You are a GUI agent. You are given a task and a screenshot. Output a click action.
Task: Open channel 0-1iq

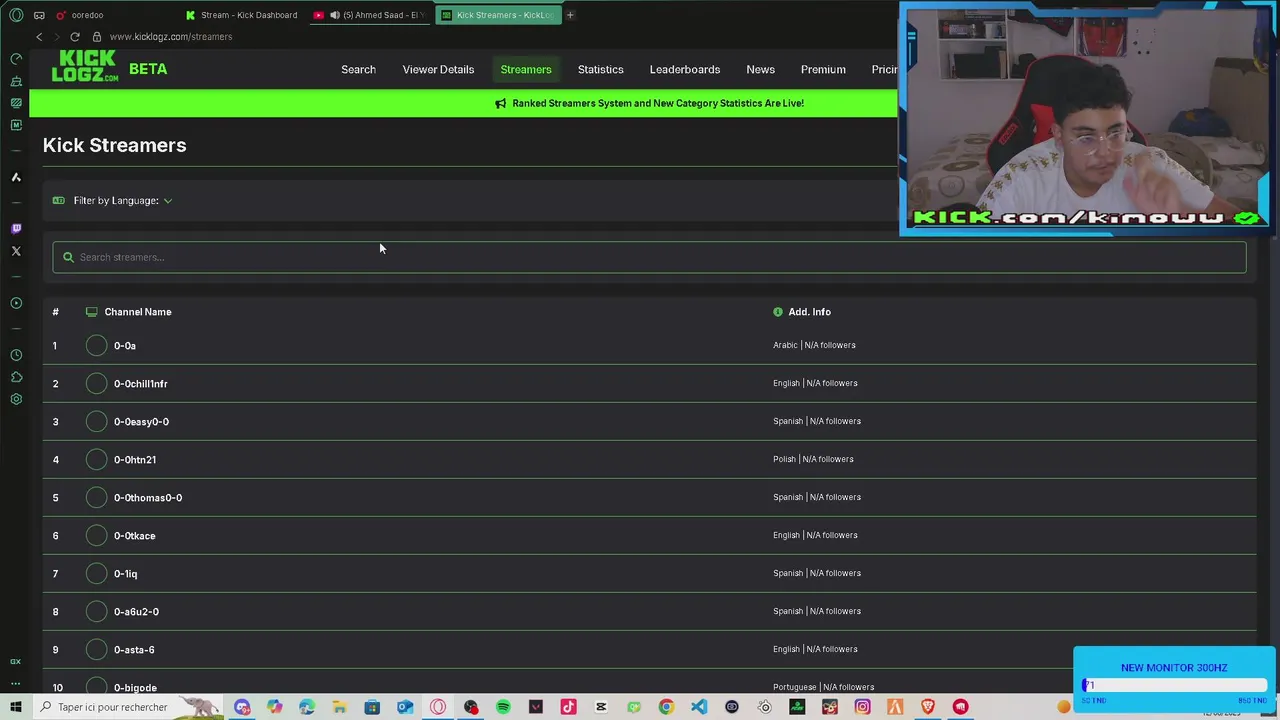(x=125, y=574)
